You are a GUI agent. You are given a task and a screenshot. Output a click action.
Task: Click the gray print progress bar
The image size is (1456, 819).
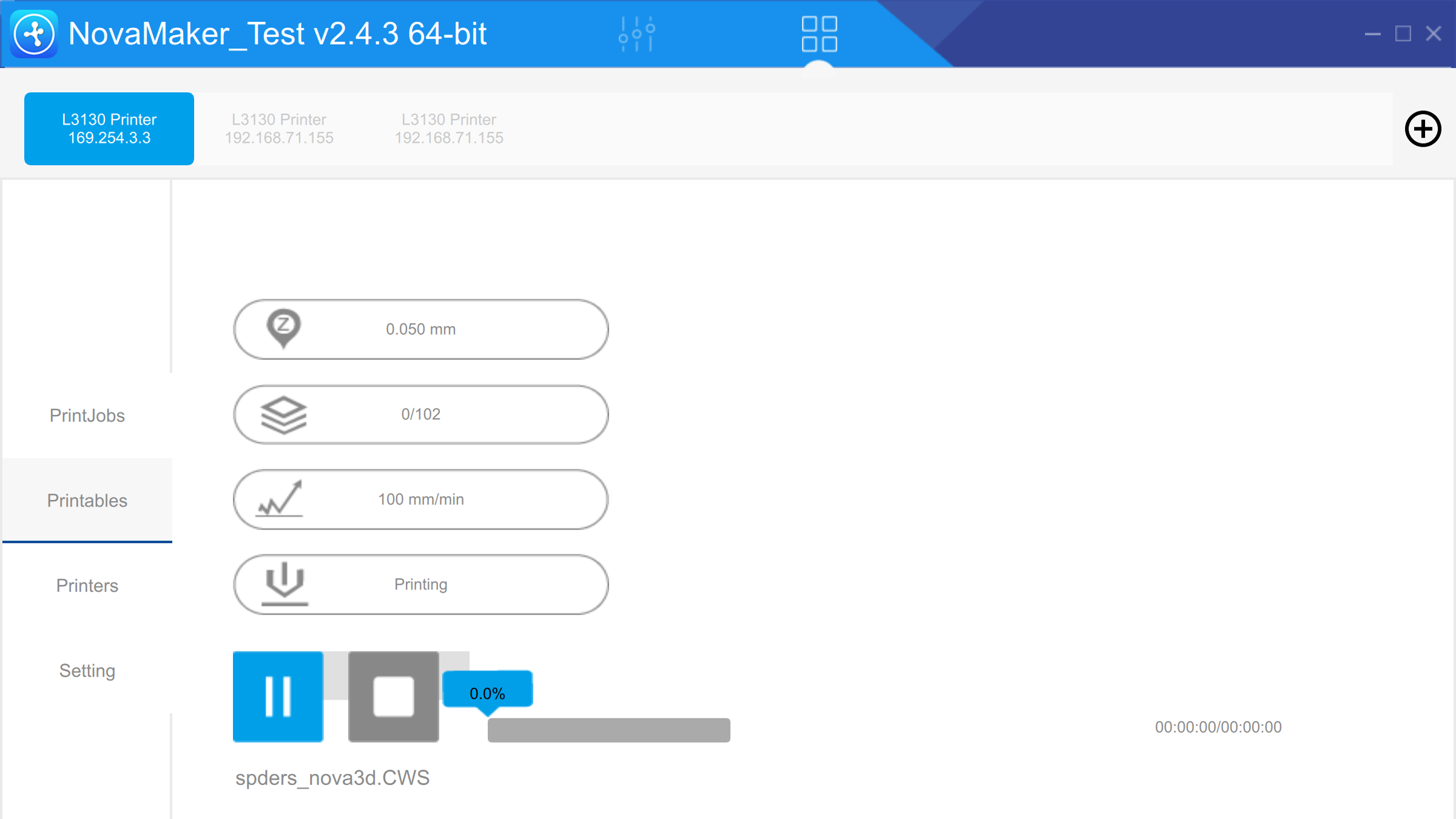click(x=608, y=730)
